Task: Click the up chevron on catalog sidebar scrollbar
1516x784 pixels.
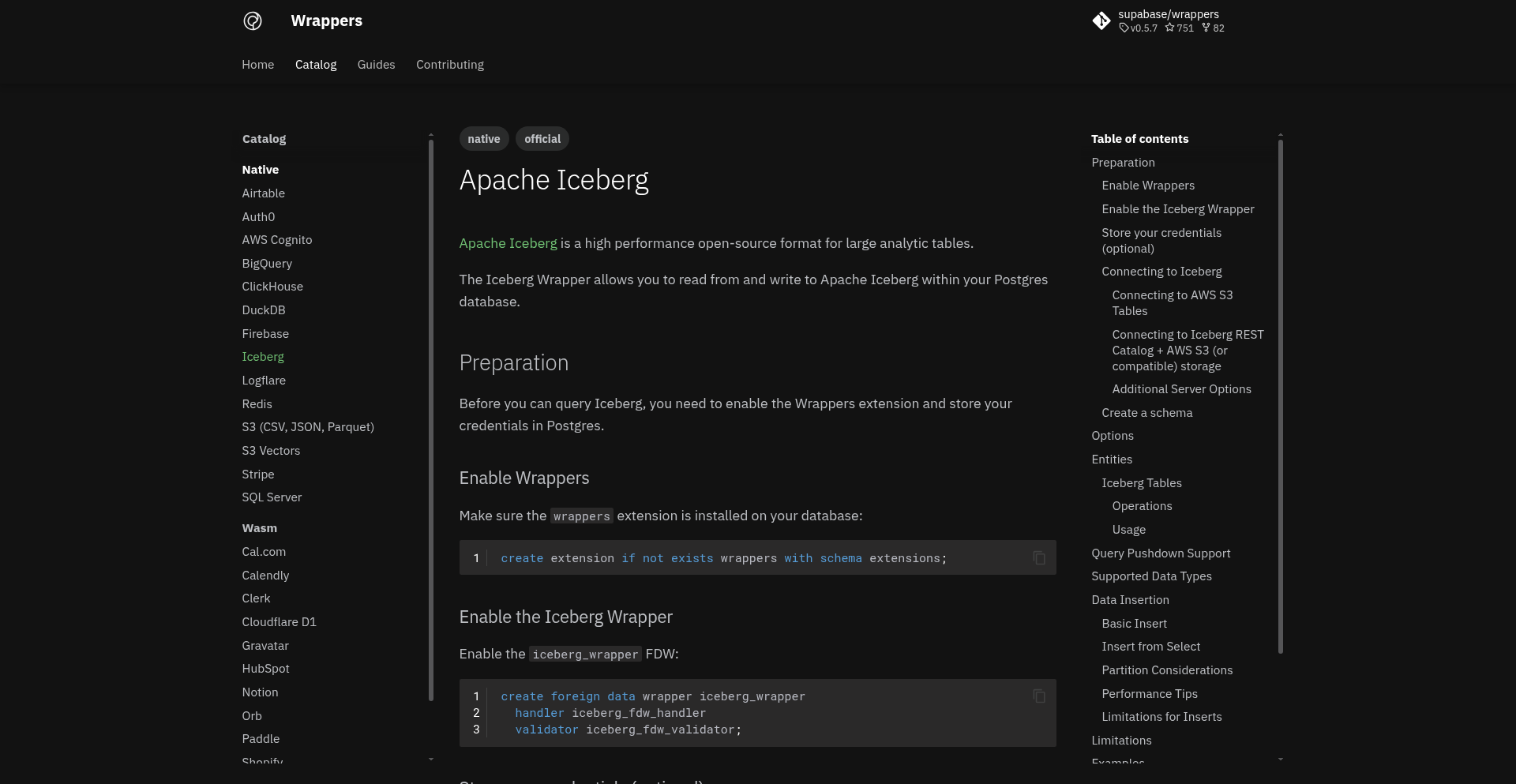Action: tap(431, 135)
